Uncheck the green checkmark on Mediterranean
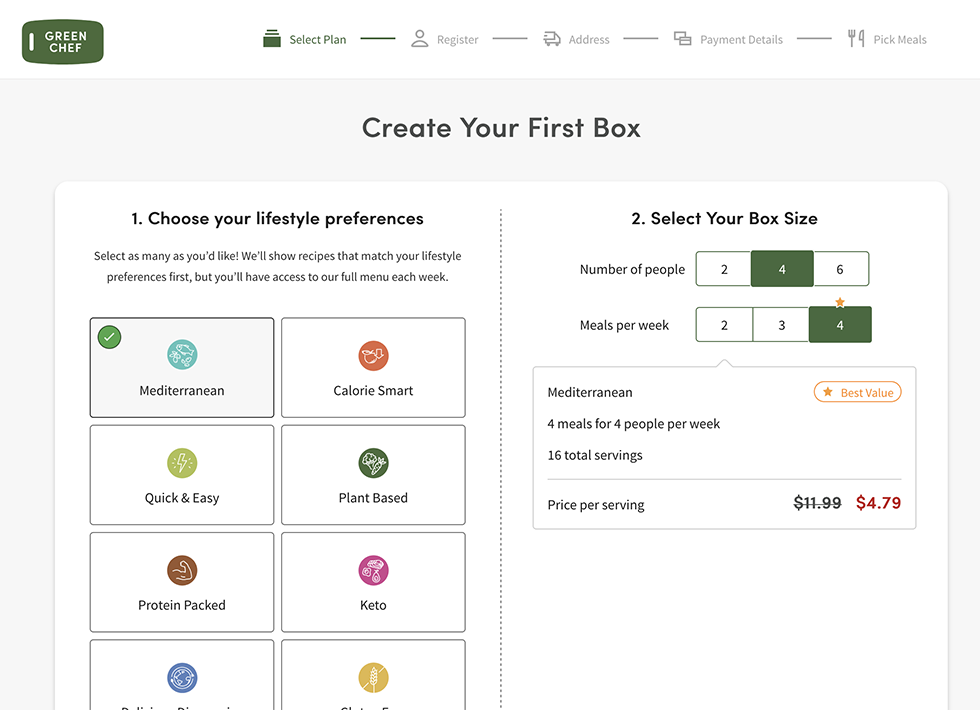The height and width of the screenshot is (710, 980). 109,337
